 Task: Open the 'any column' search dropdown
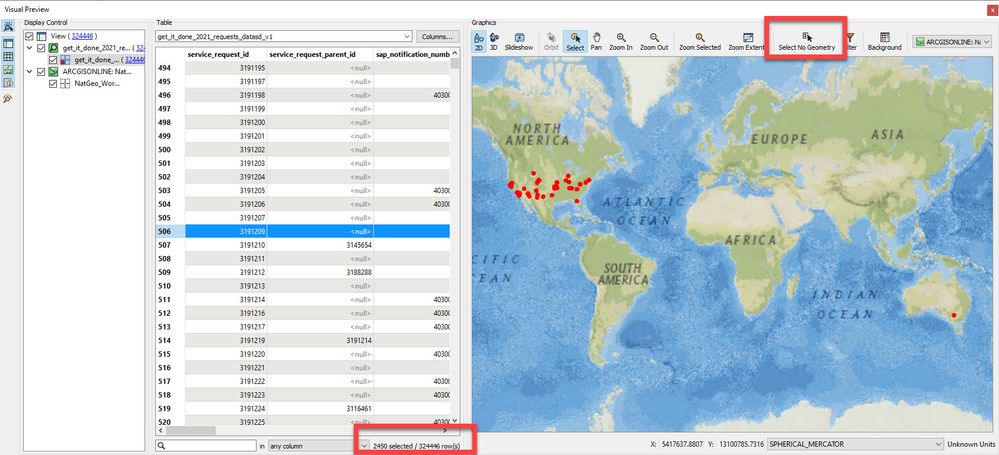coord(318,445)
